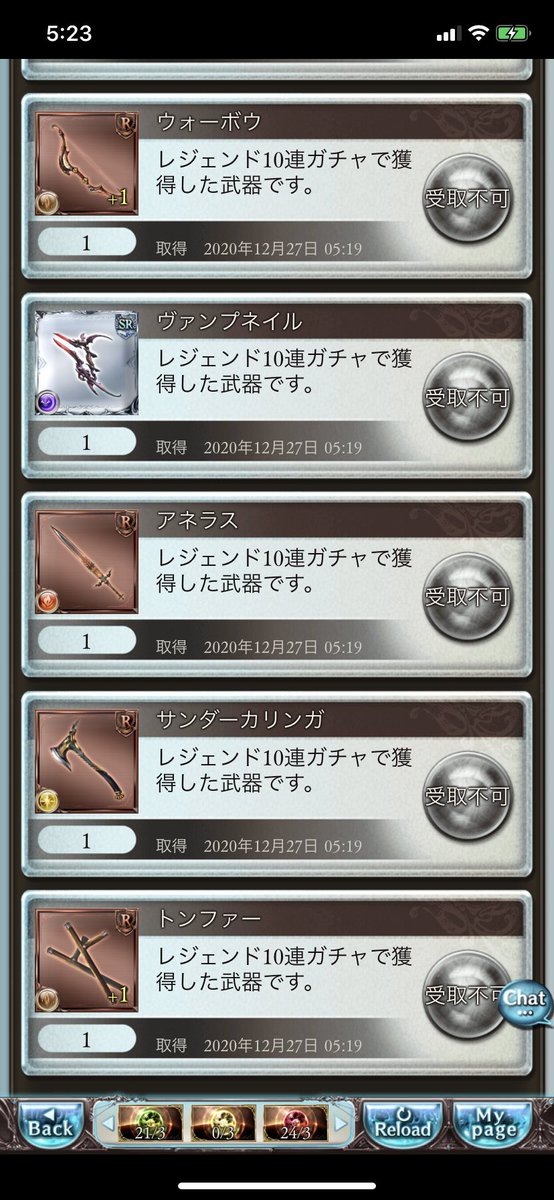Image resolution: width=554 pixels, height=1200 pixels.
Task: Tap the ウォーボウ bow weapon icon
Action: tap(87, 163)
